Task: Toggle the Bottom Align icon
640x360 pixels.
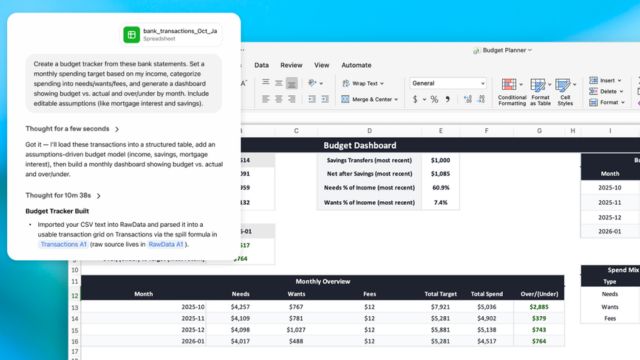Action: (291, 83)
